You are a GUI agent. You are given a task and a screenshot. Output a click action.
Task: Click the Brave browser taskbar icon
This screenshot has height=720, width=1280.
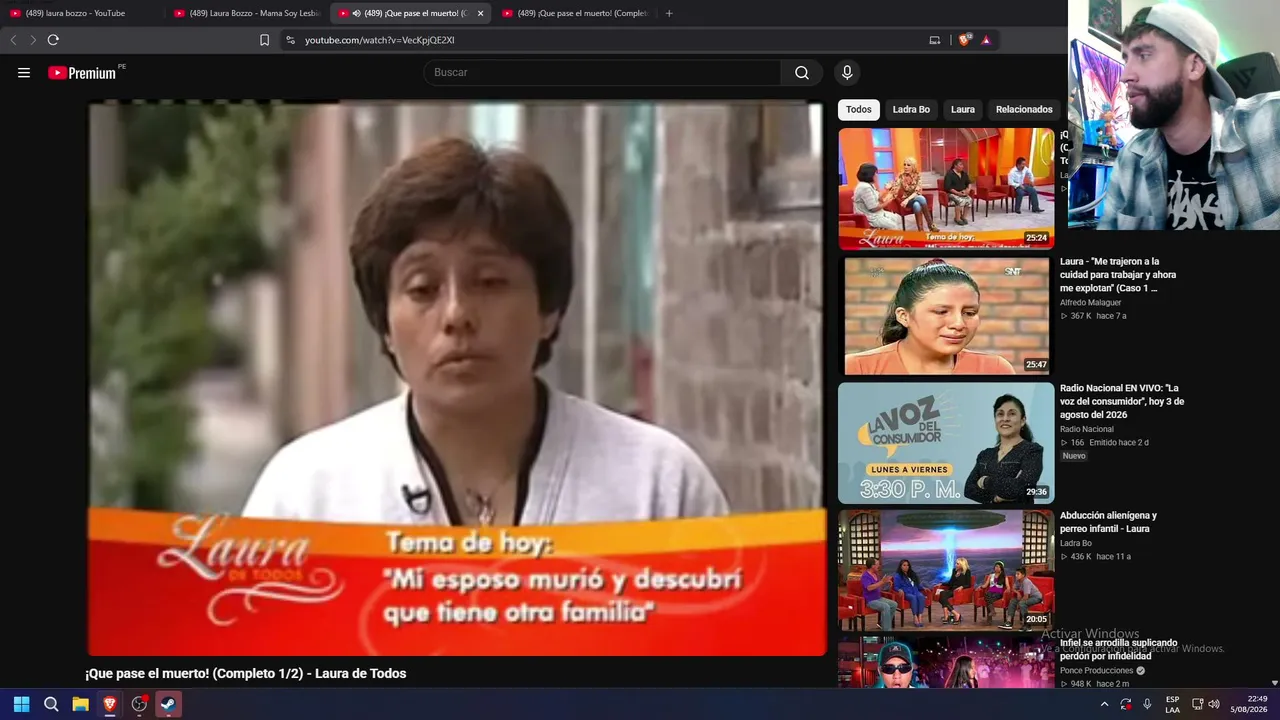(110, 704)
